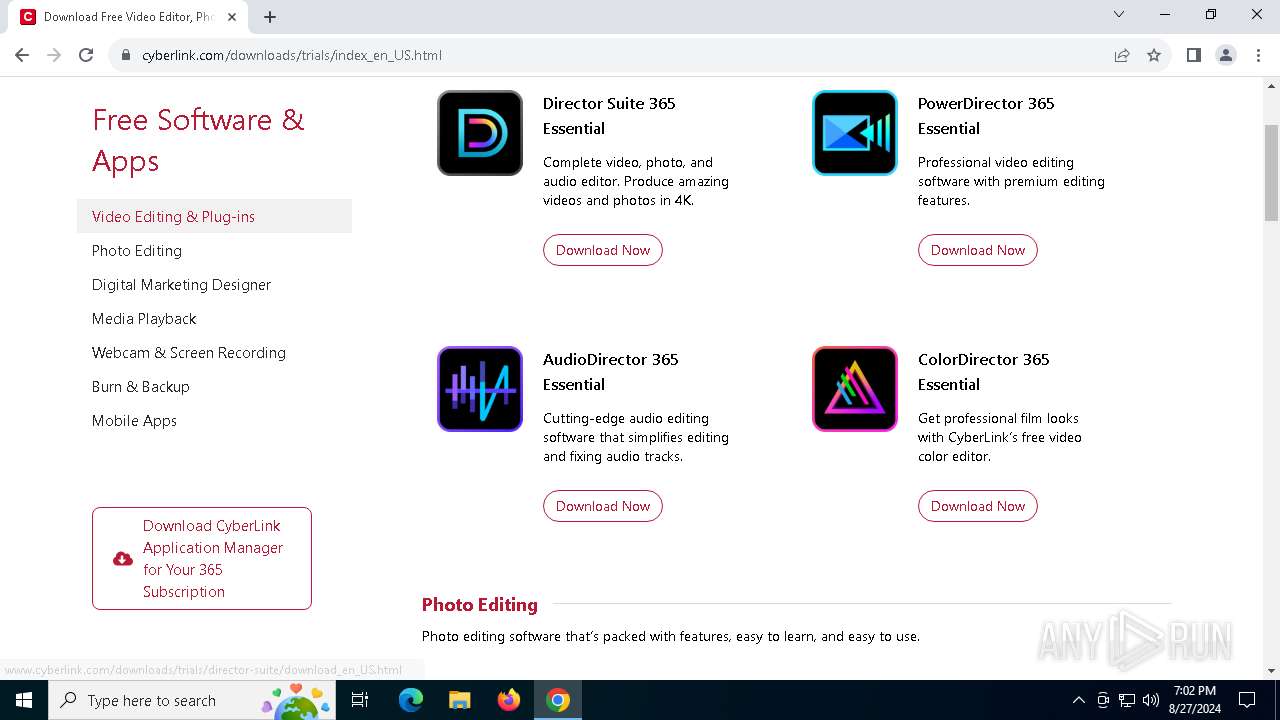Download ColorDirector 365 Essential now
Viewport: 1280px width, 720px height.
click(978, 506)
